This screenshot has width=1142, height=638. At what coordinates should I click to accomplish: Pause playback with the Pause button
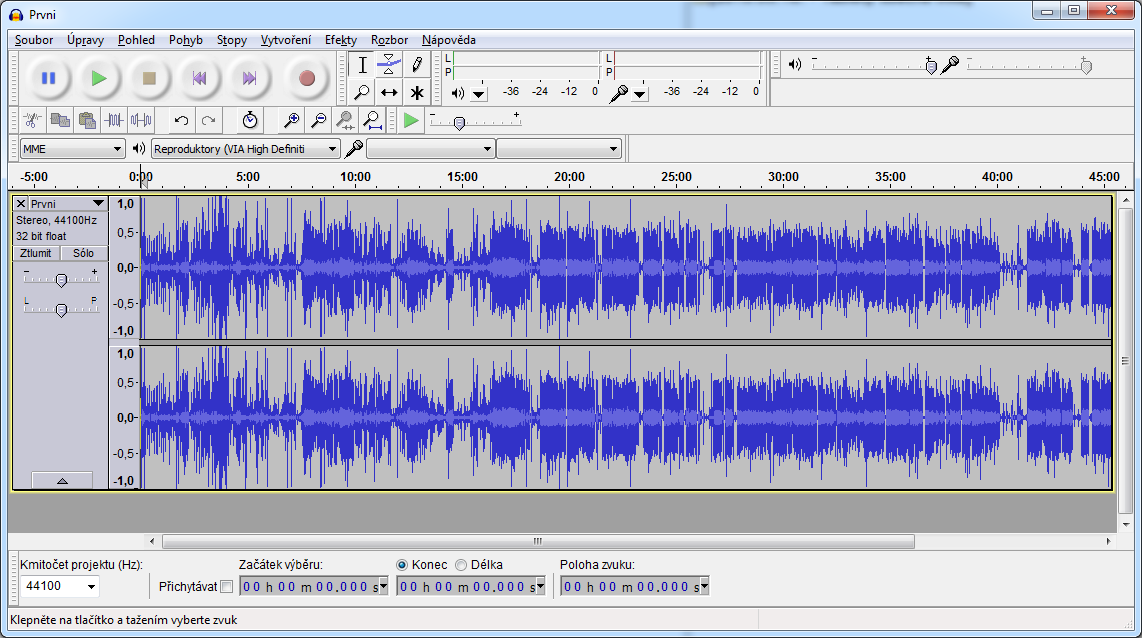[49, 78]
